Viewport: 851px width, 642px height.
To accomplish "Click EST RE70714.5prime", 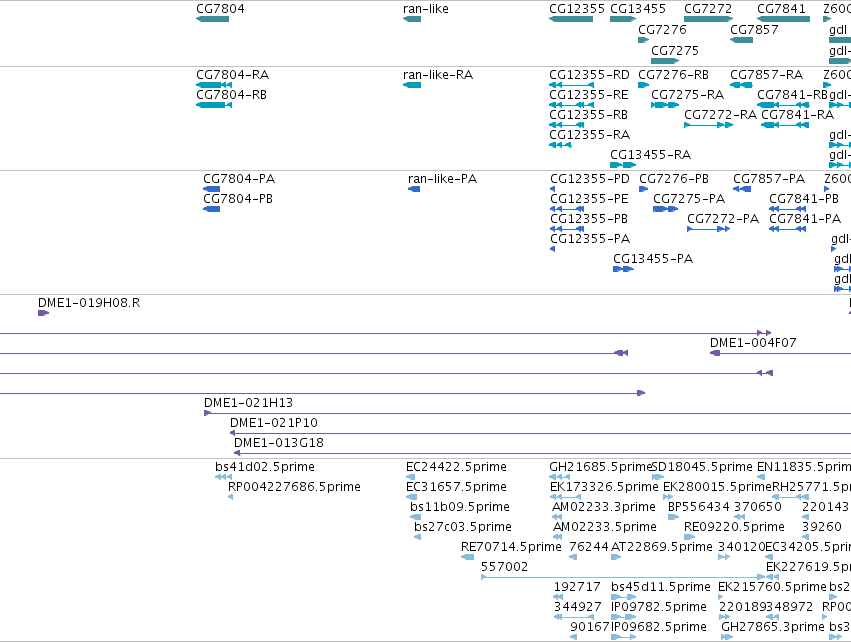I will pos(467,557).
